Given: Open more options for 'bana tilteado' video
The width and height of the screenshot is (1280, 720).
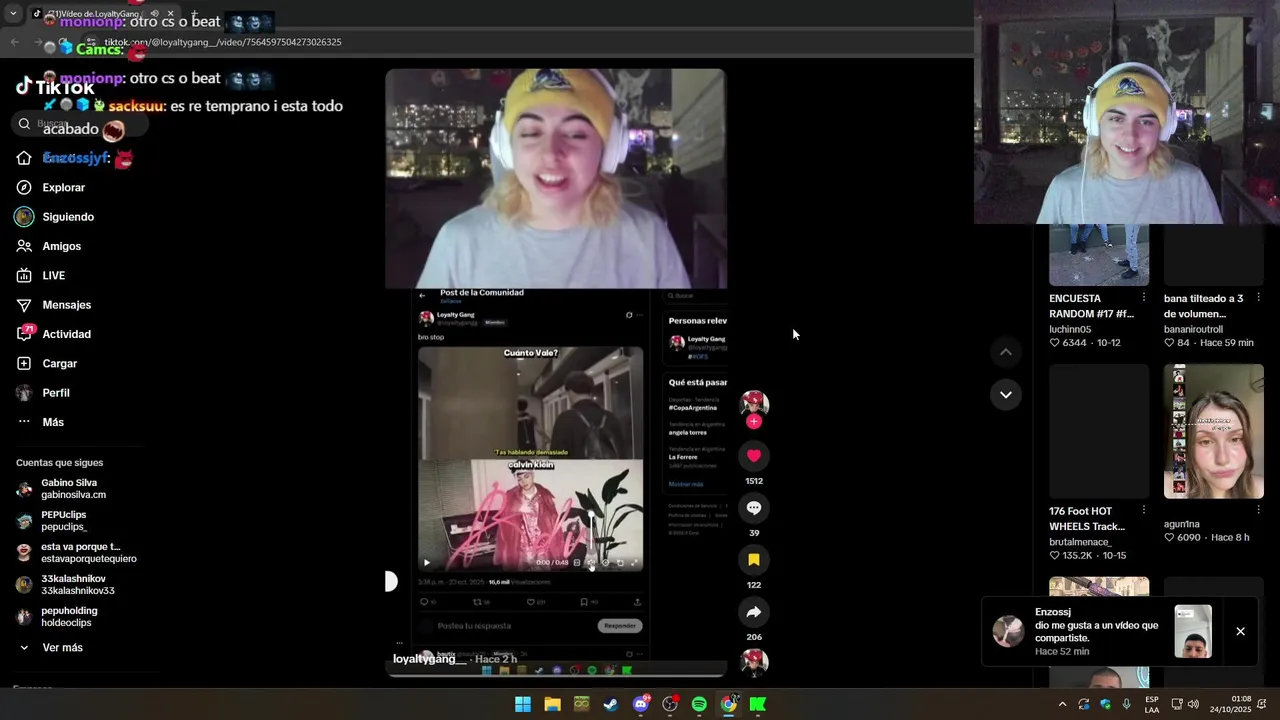Looking at the screenshot, I should click(1259, 298).
